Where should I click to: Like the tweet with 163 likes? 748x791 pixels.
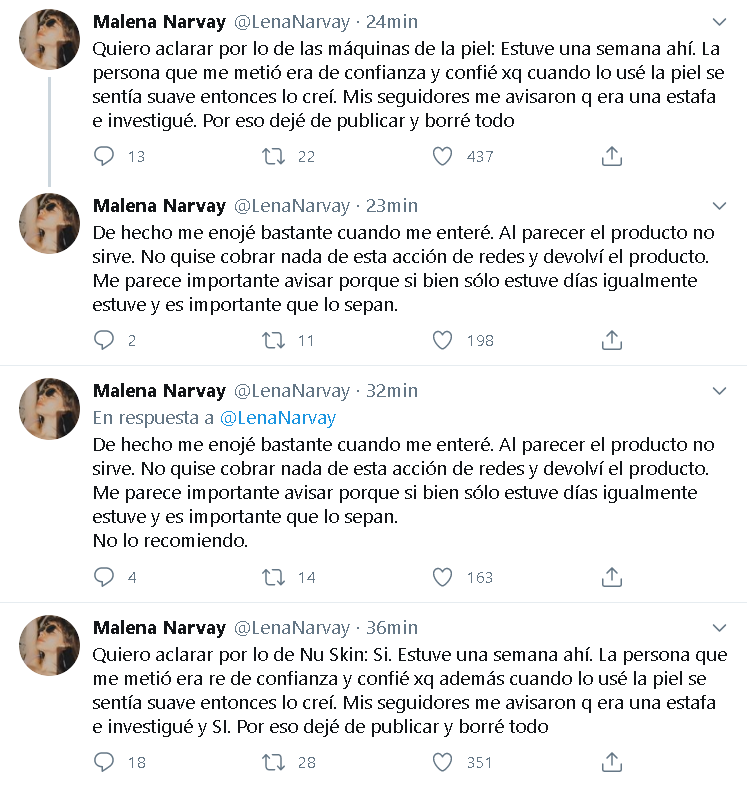(x=443, y=577)
